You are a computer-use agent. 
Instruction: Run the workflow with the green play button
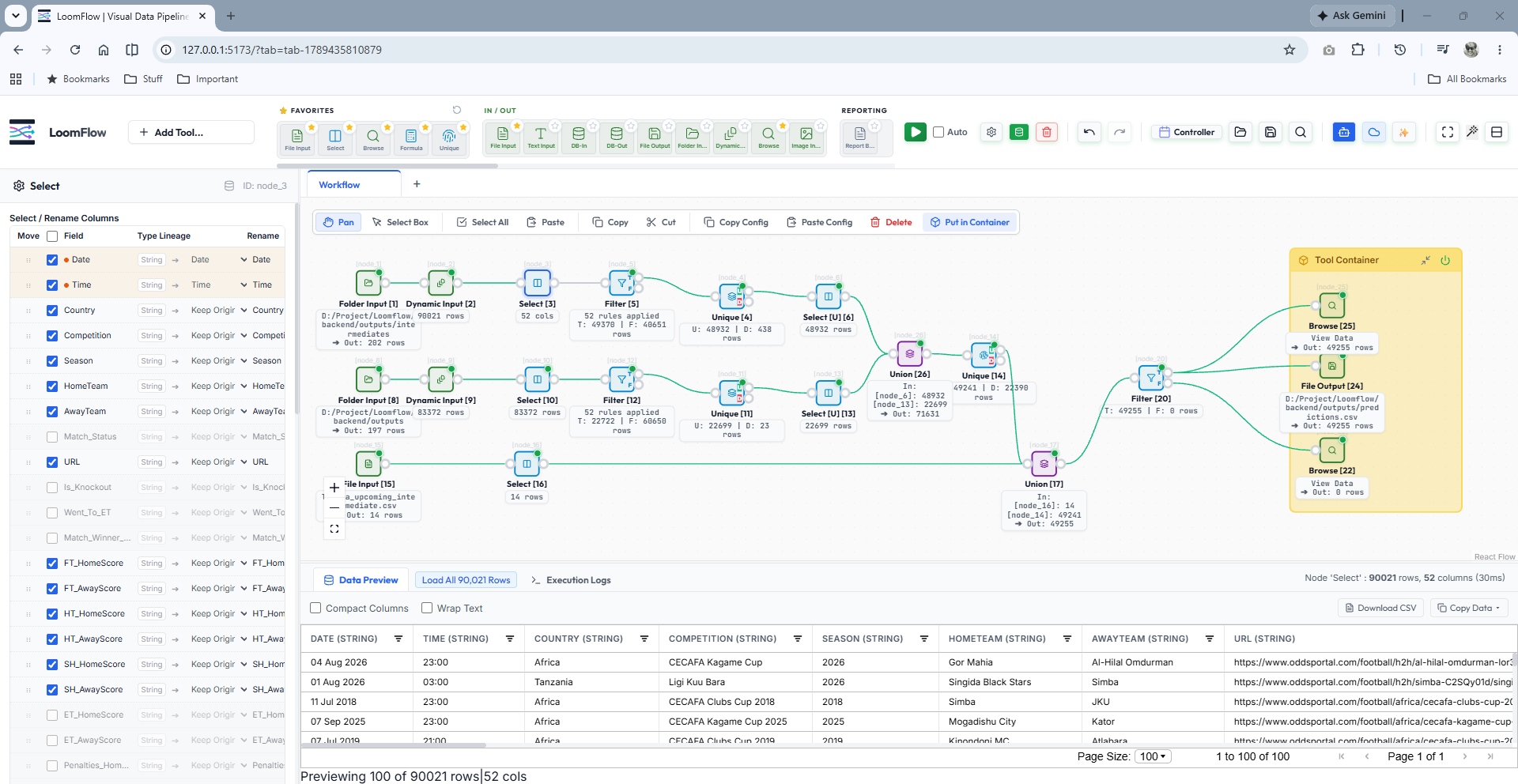(x=916, y=132)
